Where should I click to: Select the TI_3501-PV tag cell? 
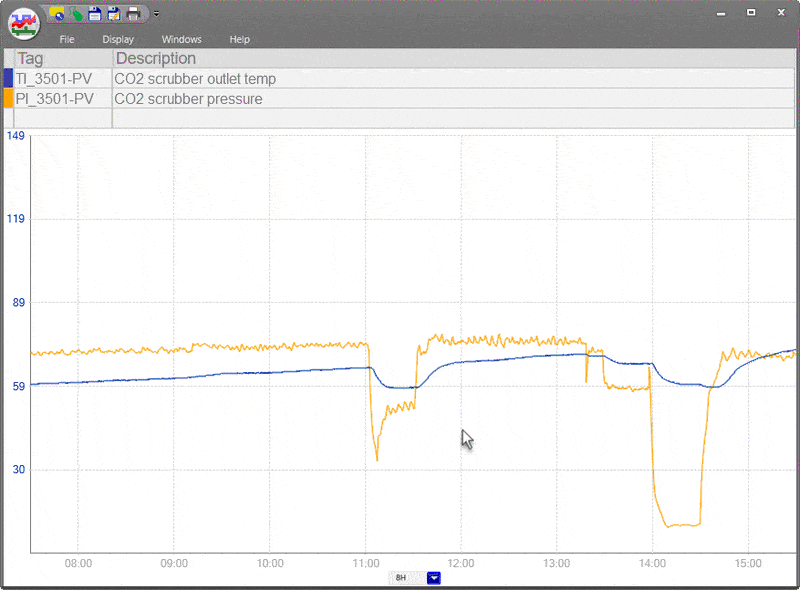pyautogui.click(x=63, y=79)
